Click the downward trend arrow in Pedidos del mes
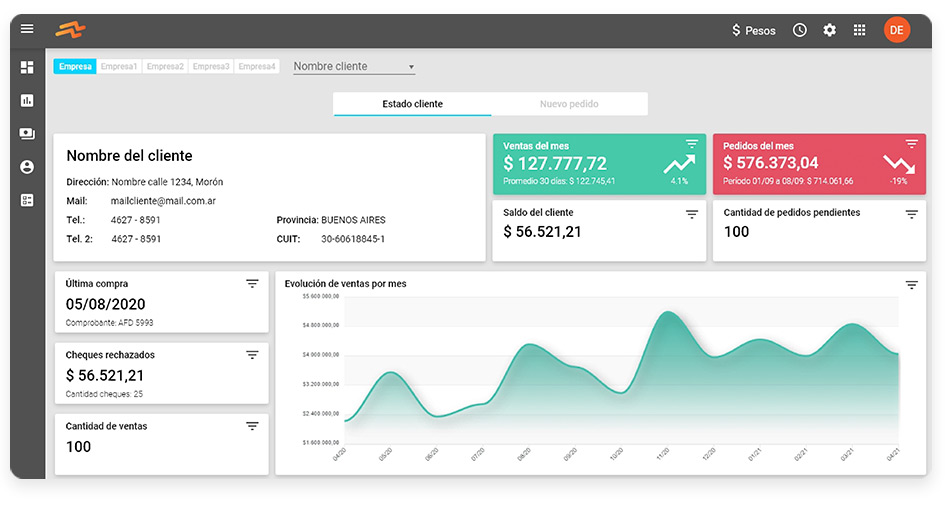The width and height of the screenshot is (945, 516). pyautogui.click(x=899, y=165)
